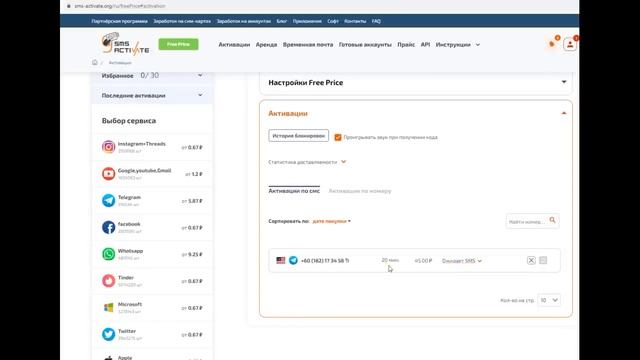Image resolution: width=640 pixels, height=360 pixels.
Task: Open the user profile icon
Action: point(570,44)
